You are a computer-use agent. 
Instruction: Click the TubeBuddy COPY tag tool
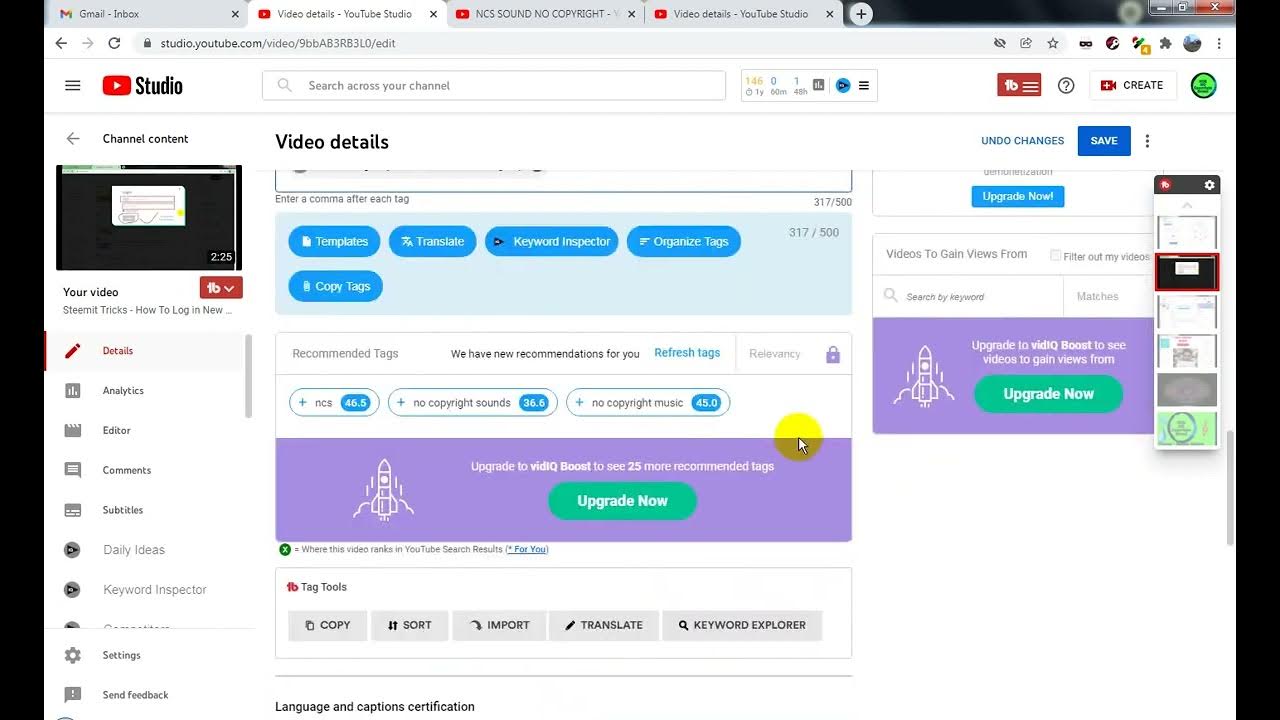coord(328,625)
